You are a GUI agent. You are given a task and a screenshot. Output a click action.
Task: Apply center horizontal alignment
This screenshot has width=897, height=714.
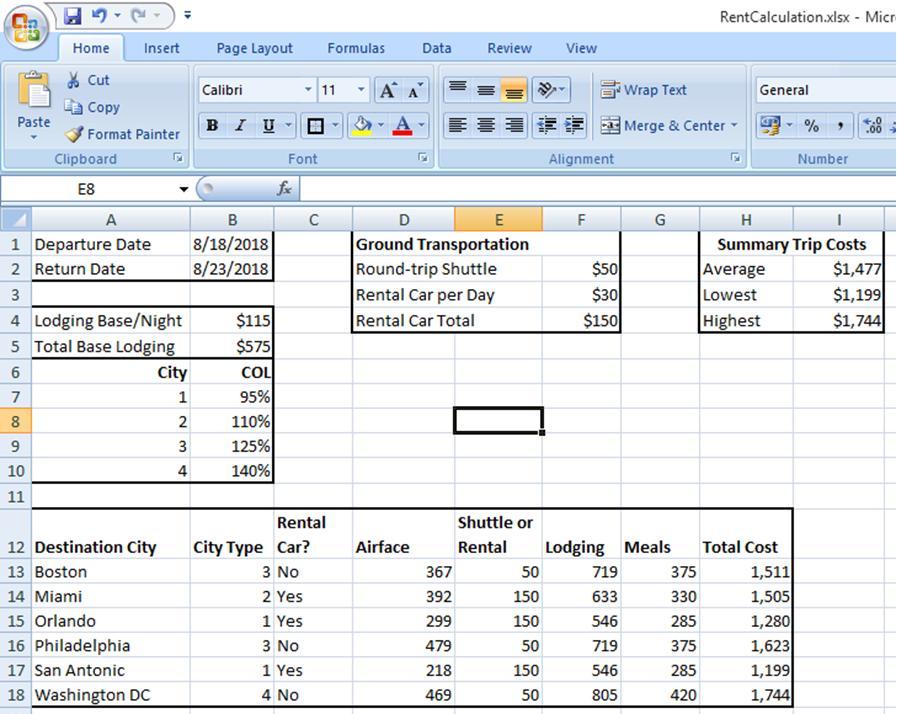486,125
